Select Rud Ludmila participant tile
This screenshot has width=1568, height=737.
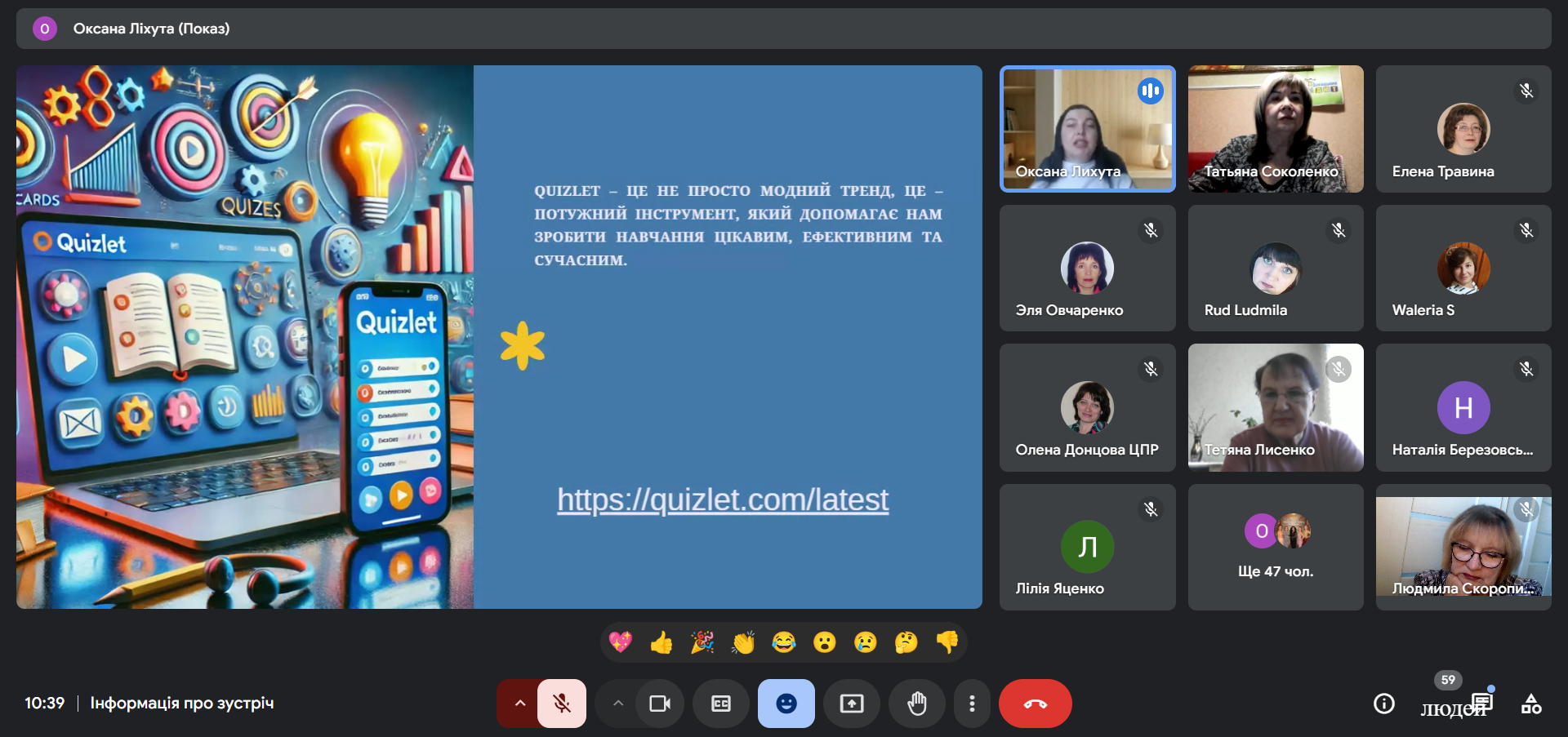(1276, 268)
